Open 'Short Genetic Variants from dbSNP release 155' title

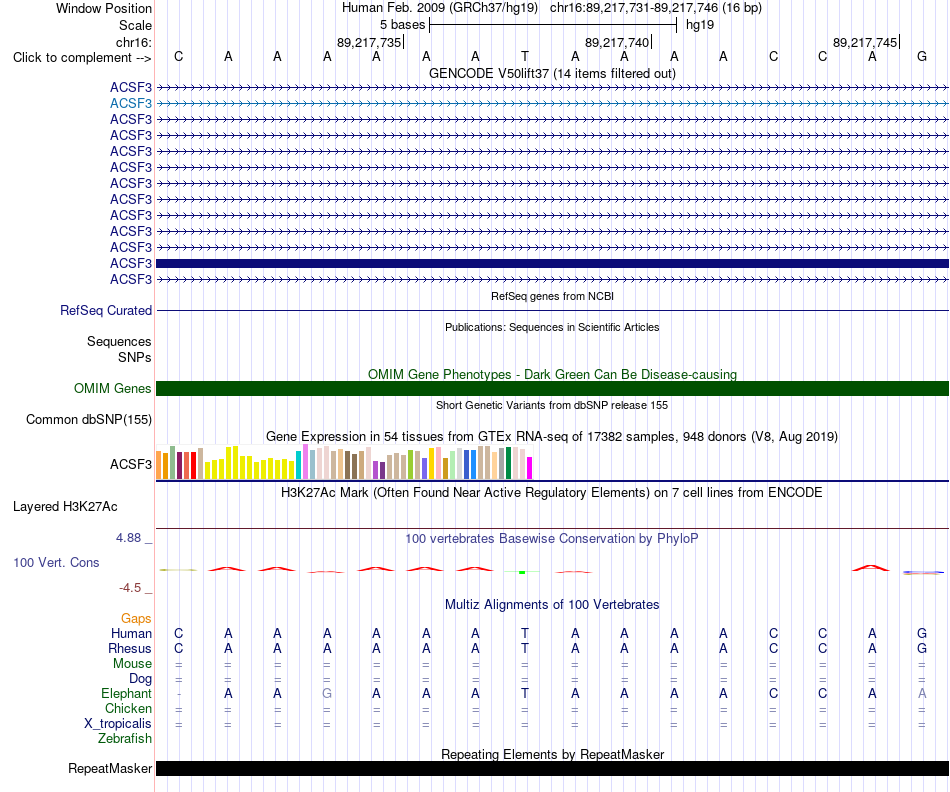point(552,405)
